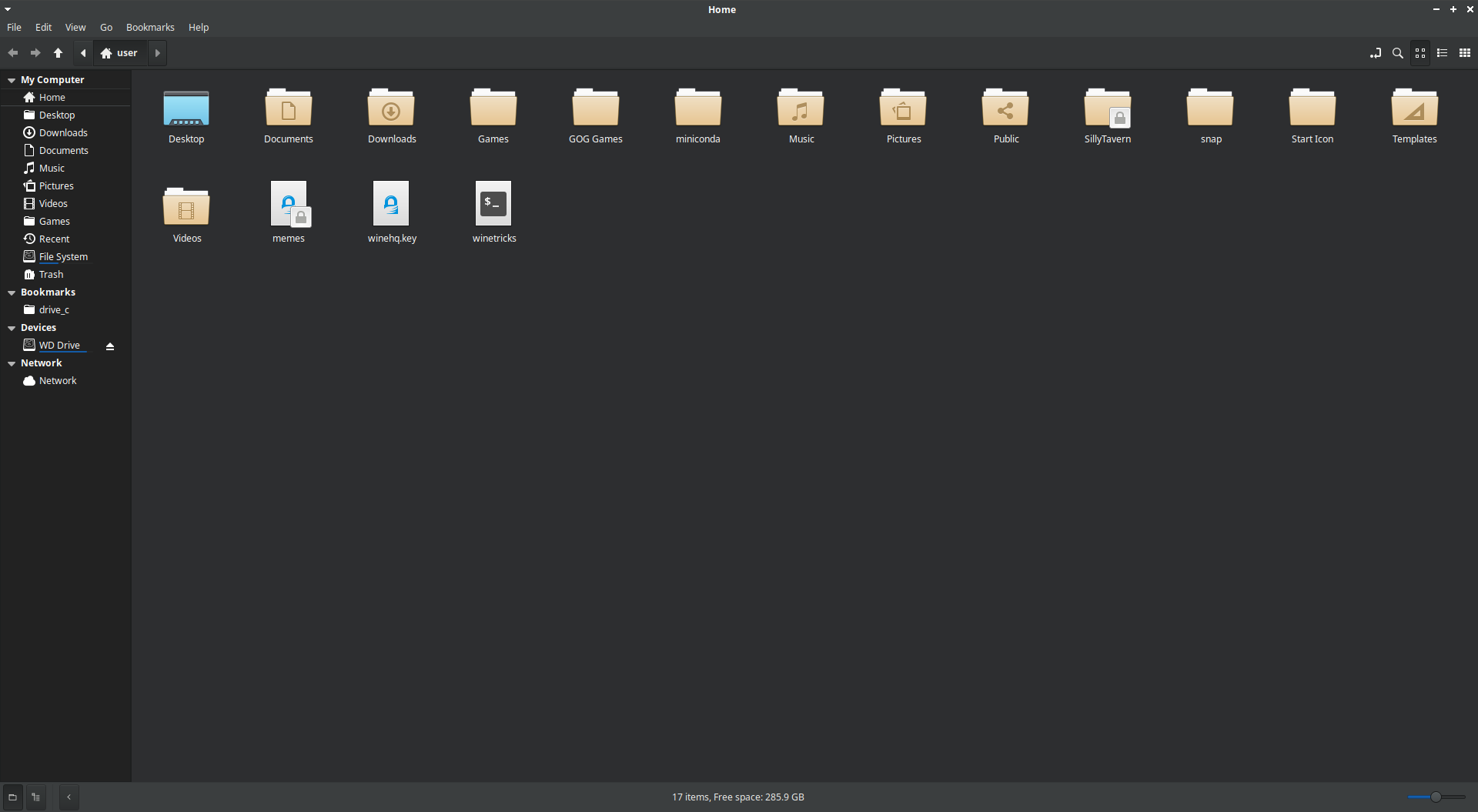Switch to compact view
Screen dimensions: 1478x812
pyautogui.click(x=1465, y=53)
